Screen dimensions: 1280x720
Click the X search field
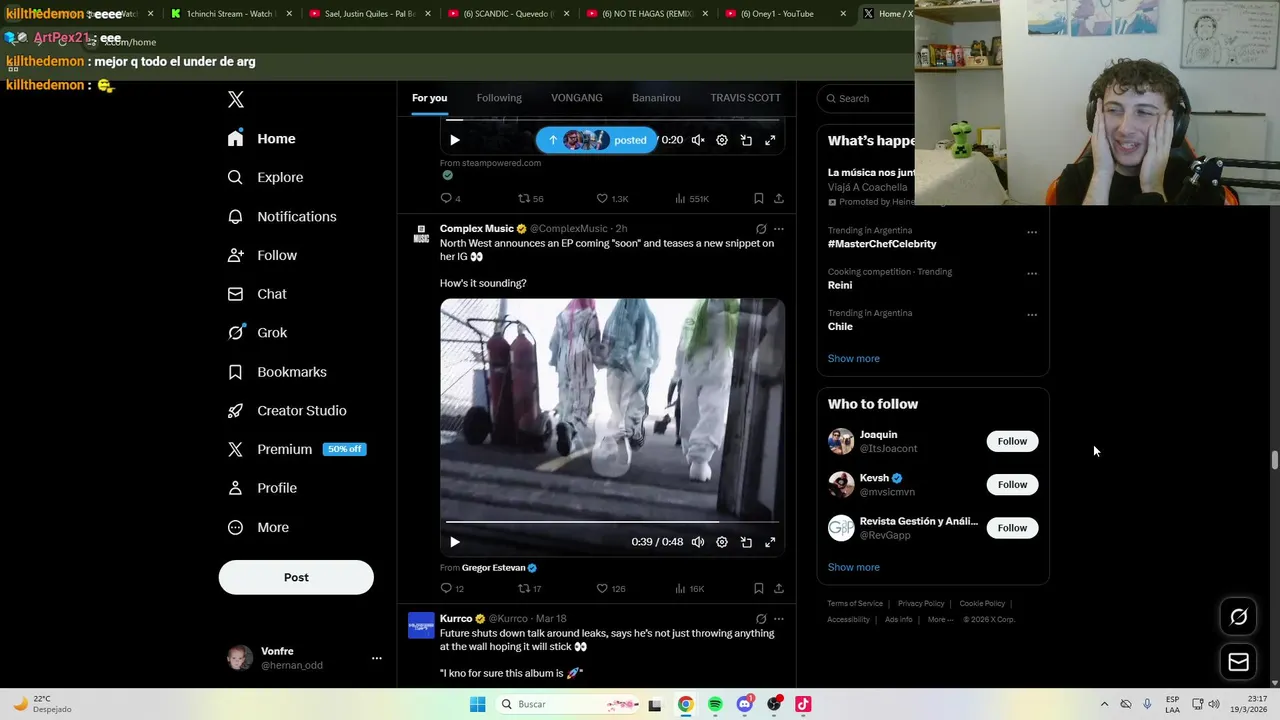(868, 98)
